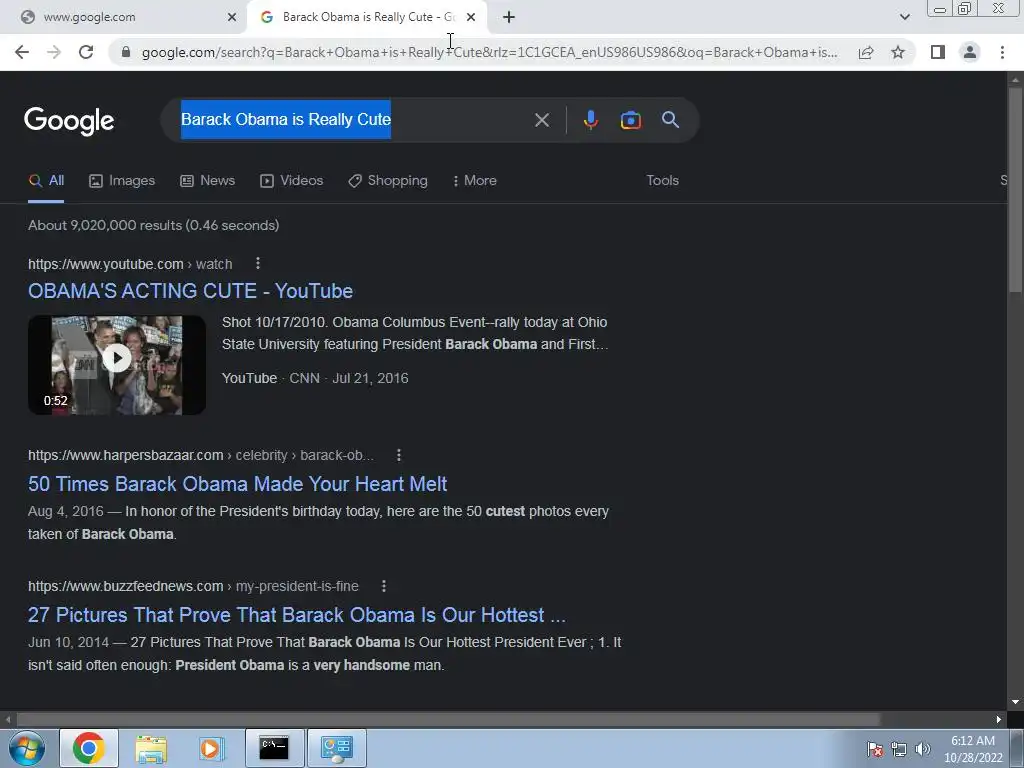Screen dimensions: 1024x768
Task: Open options for the harpersbazaar.com result
Action: [399, 455]
